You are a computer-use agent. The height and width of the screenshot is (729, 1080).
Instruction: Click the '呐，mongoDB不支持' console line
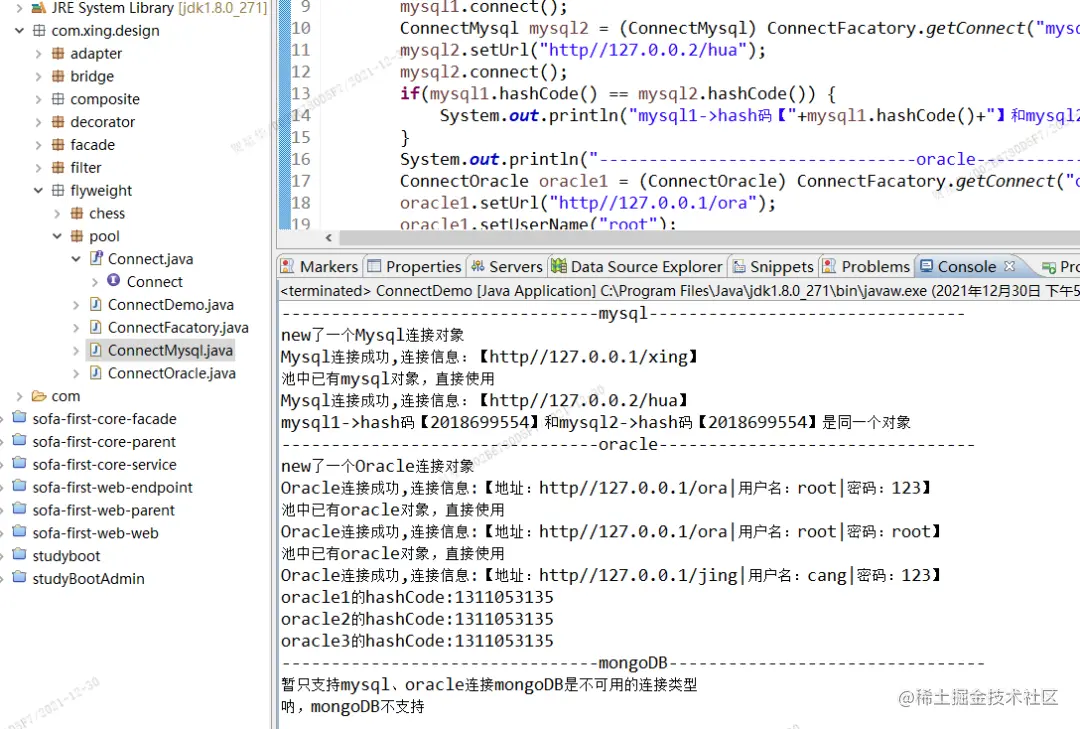(x=353, y=707)
